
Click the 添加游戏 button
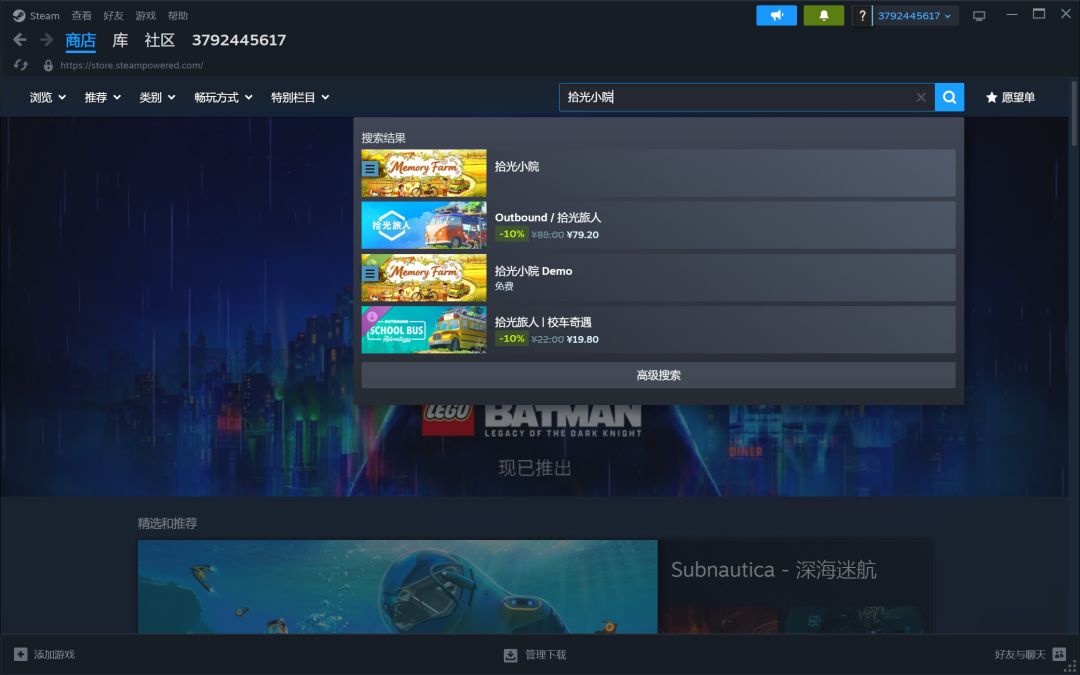(45, 654)
